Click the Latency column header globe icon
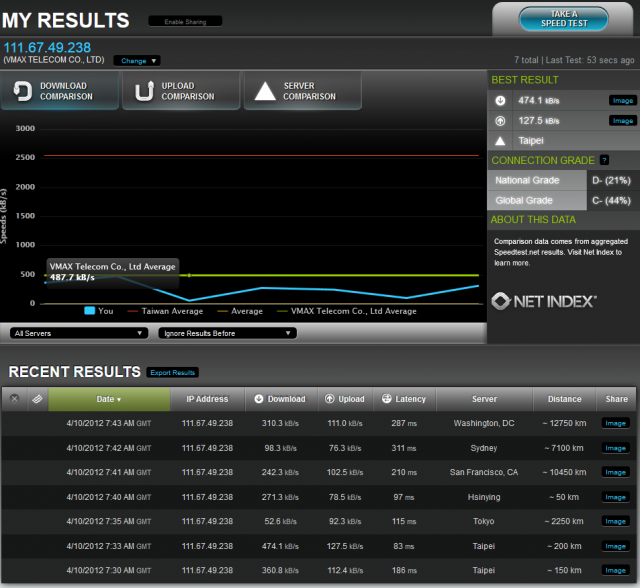Screen dimensions: 640x588 387,399
